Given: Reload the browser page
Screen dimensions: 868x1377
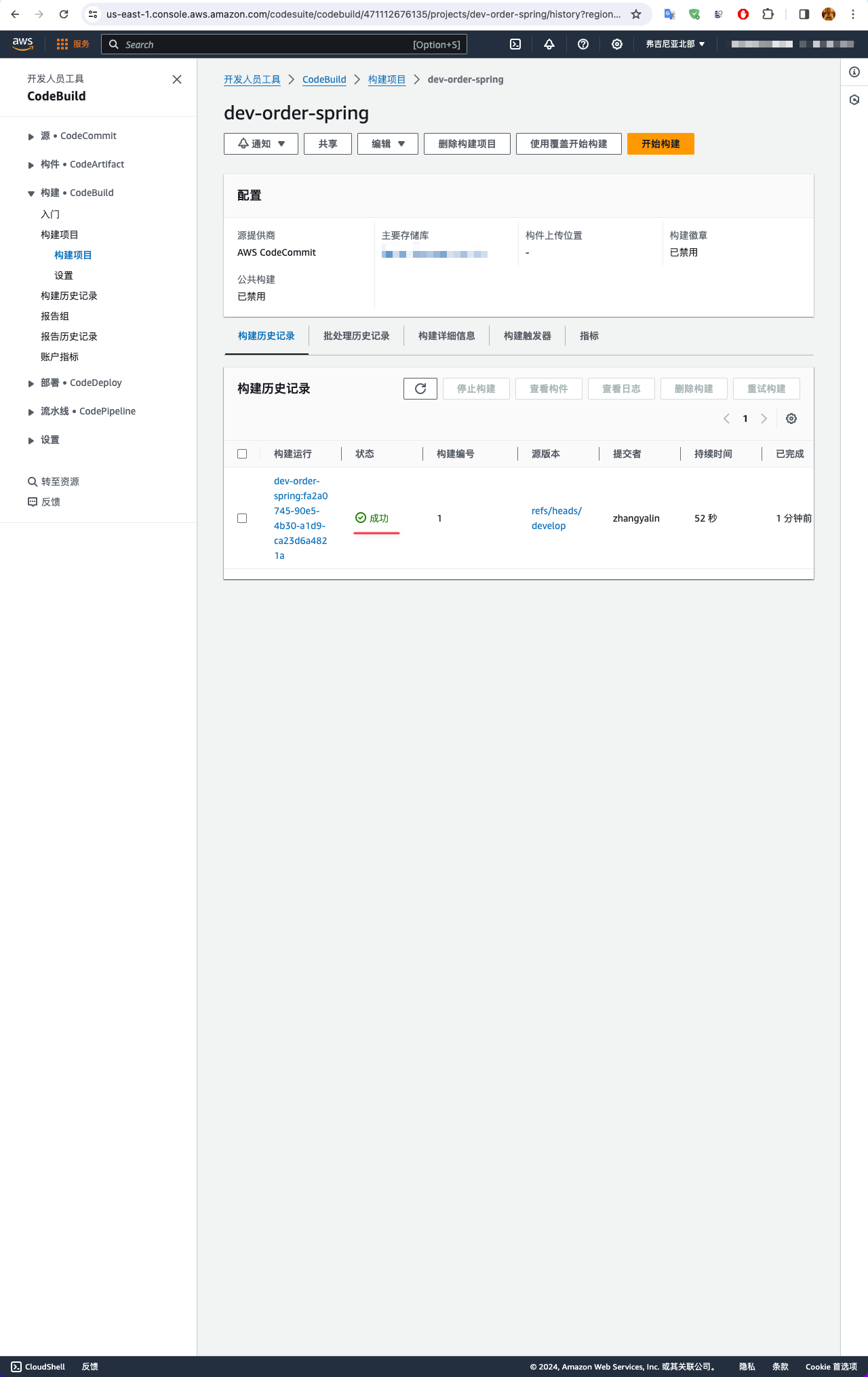Looking at the screenshot, I should pyautogui.click(x=64, y=14).
